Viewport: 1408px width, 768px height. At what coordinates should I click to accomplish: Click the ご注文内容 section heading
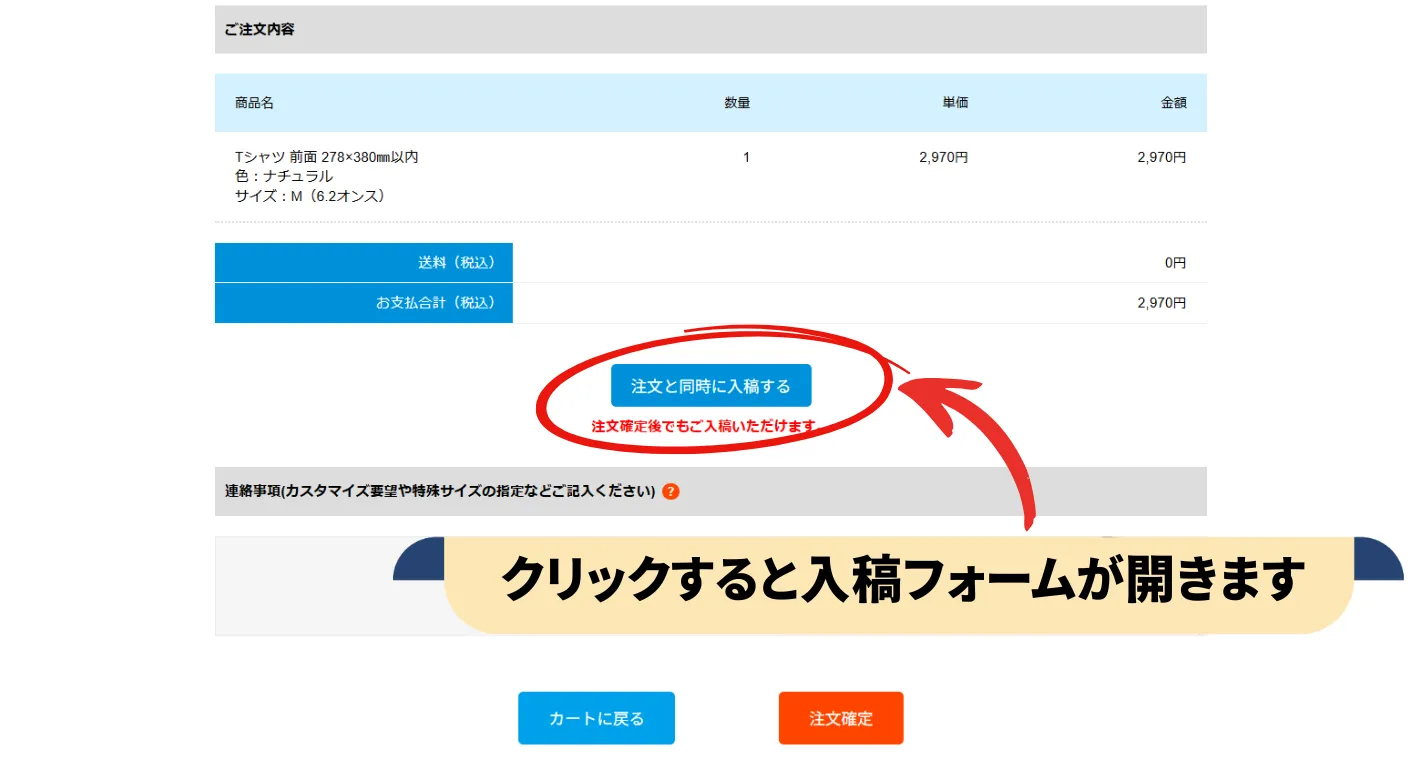[x=259, y=30]
